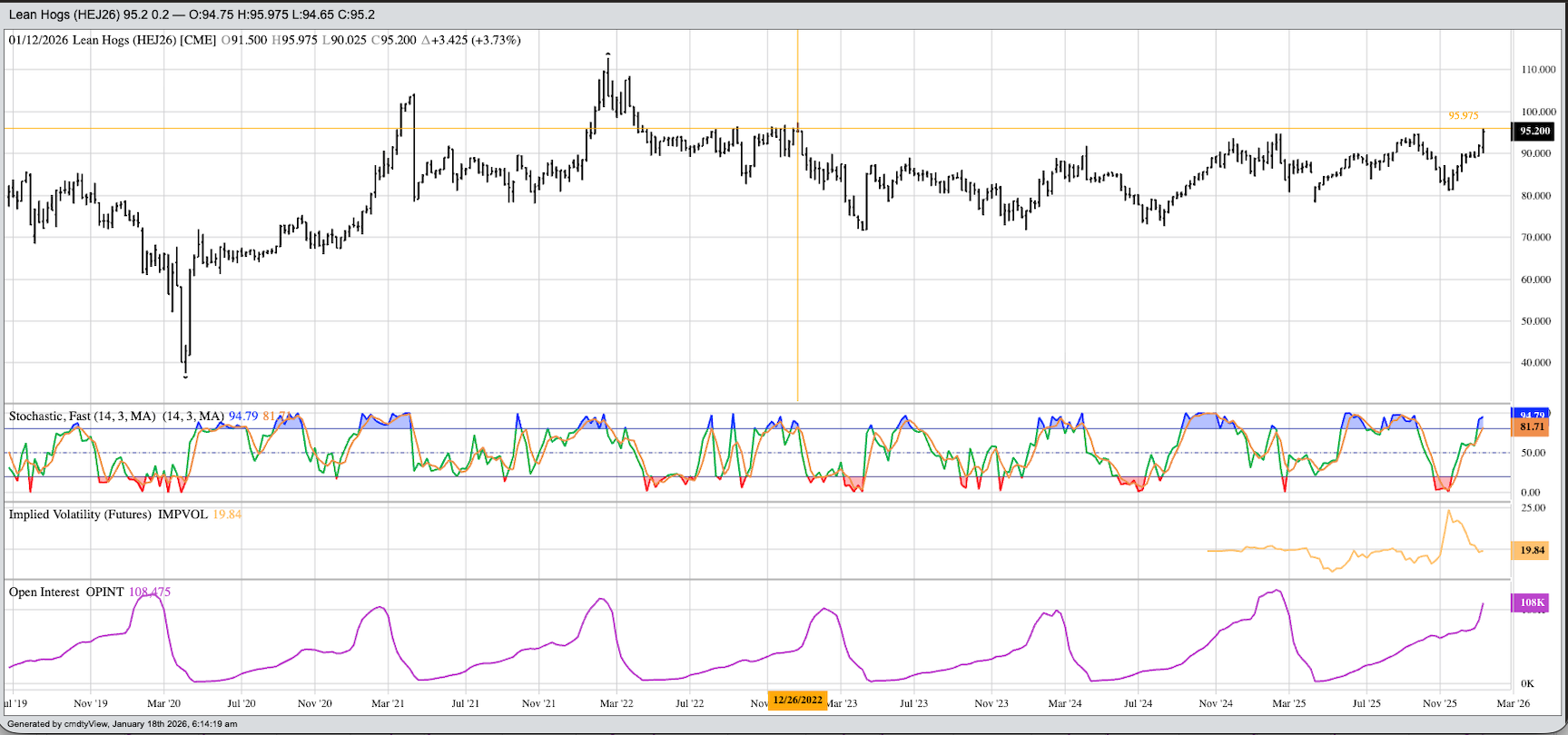Click the orange 95.975 high price label

pyautogui.click(x=1463, y=115)
